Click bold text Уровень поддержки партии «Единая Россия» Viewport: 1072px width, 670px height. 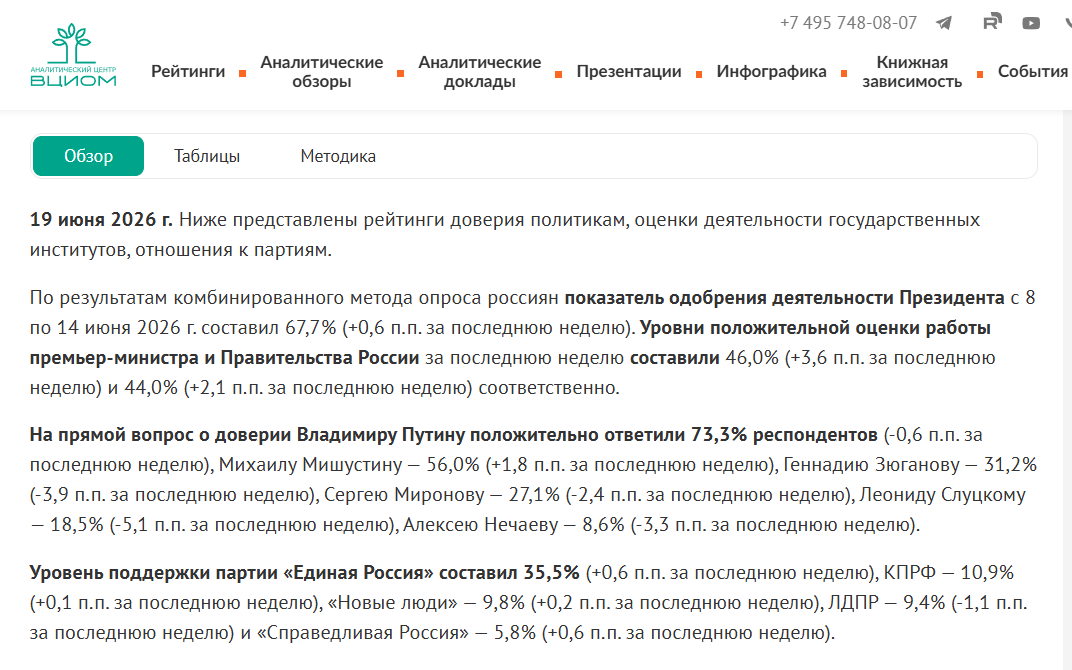231,573
